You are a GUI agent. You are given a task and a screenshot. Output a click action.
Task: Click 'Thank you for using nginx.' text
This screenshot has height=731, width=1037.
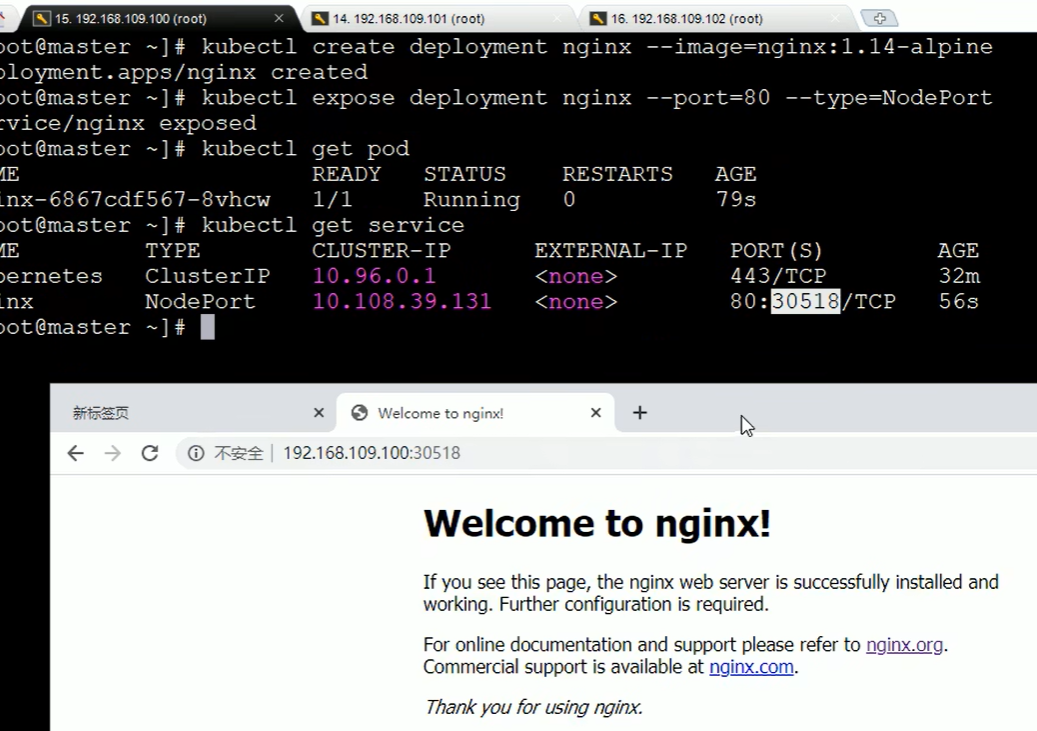click(534, 707)
